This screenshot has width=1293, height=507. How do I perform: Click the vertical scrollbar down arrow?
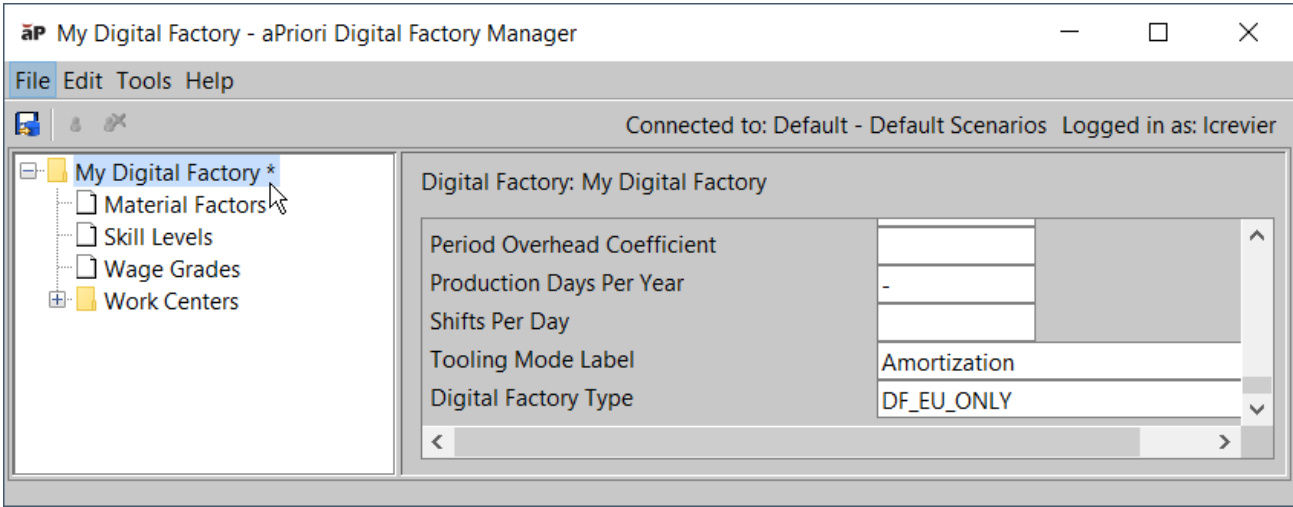click(x=1257, y=409)
